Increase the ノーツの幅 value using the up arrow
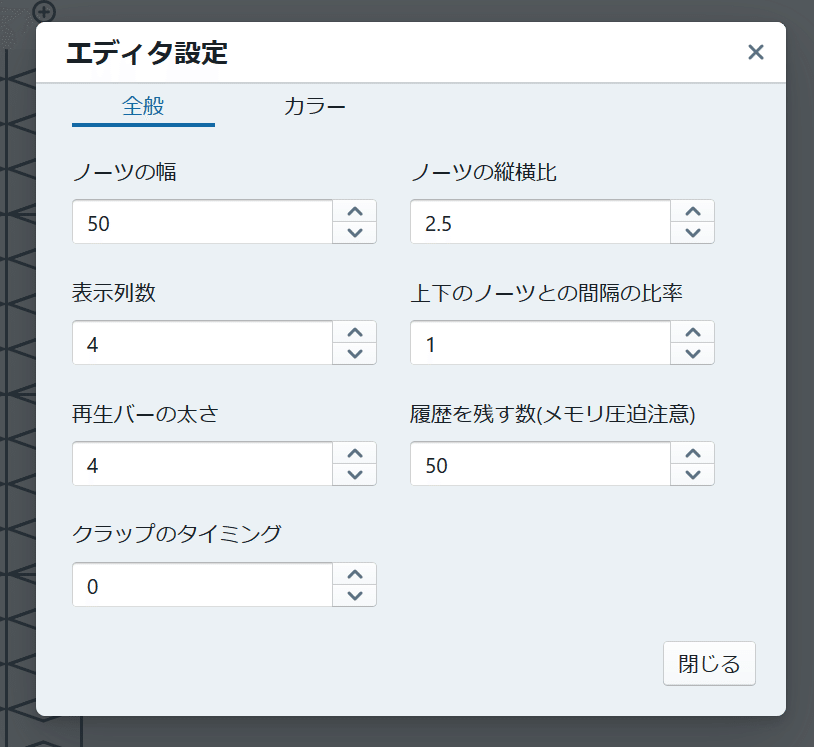Viewport: 814px width, 747px height. (x=354, y=211)
